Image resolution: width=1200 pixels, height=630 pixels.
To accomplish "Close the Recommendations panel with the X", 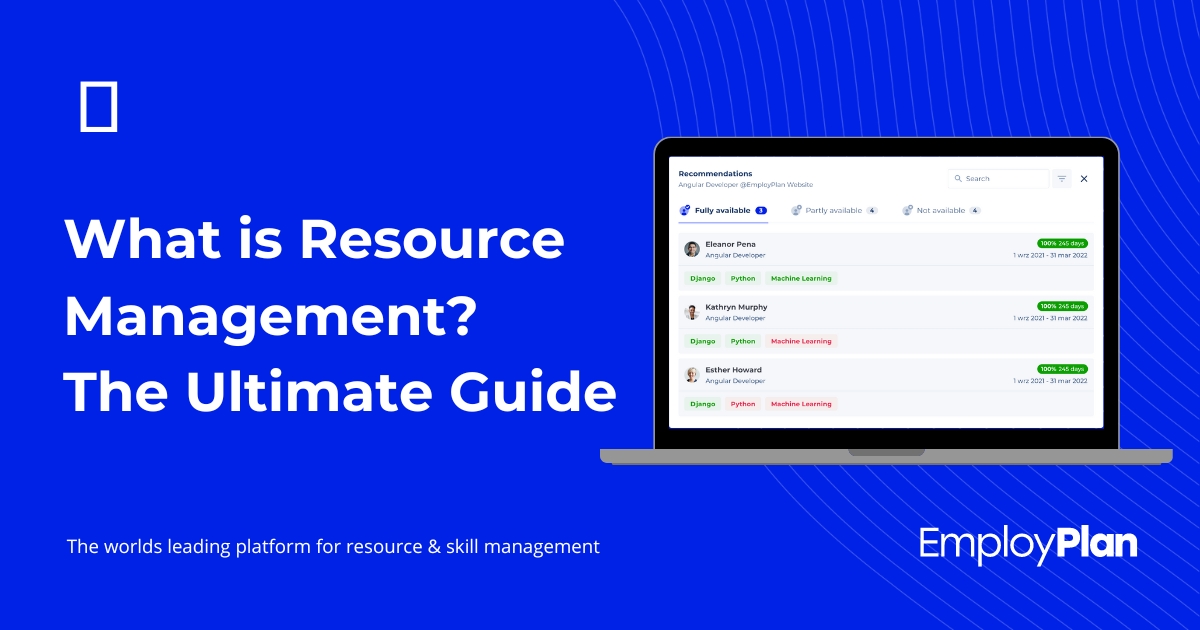I will (x=1084, y=179).
